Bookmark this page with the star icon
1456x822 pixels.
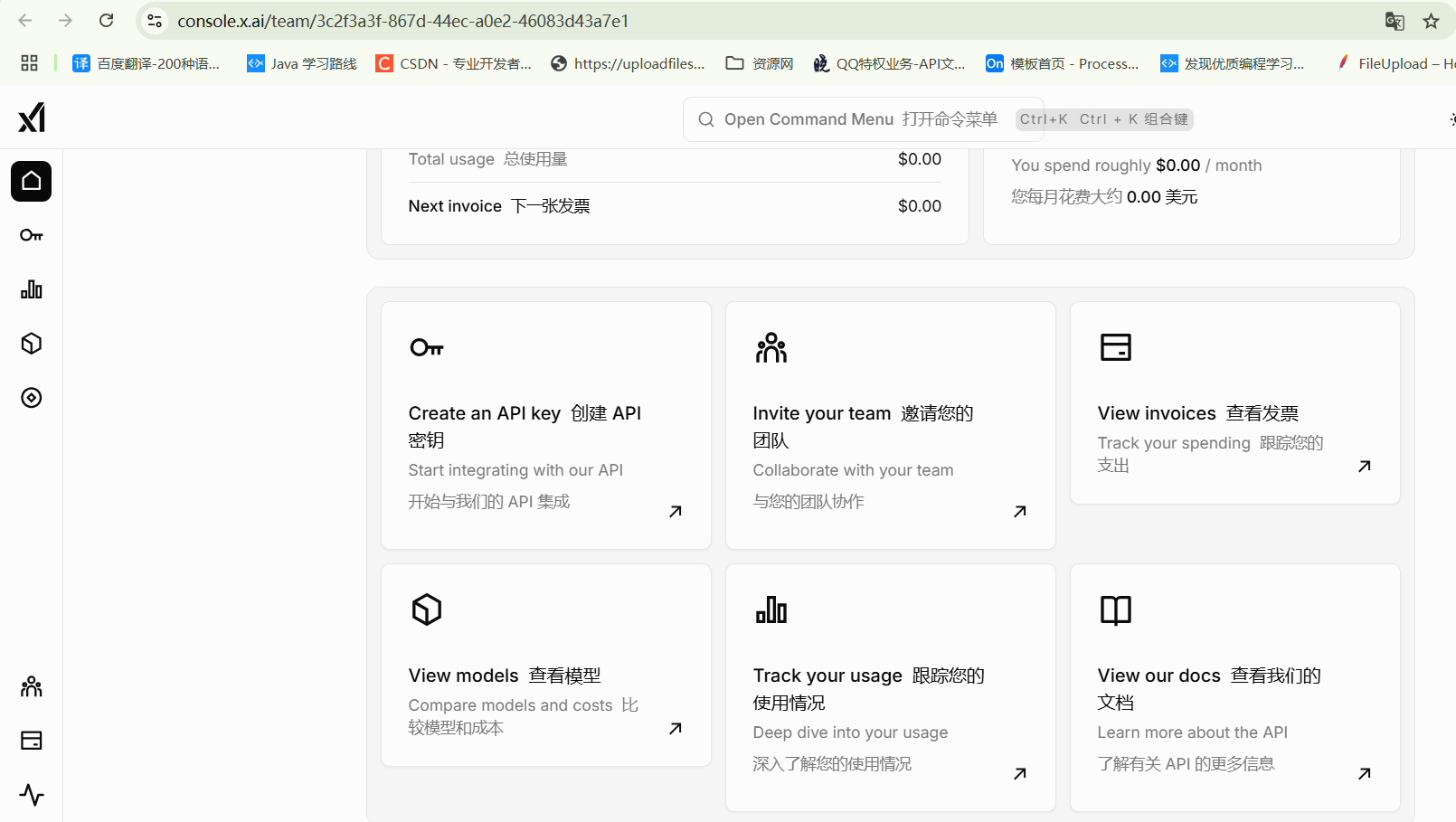1431,21
